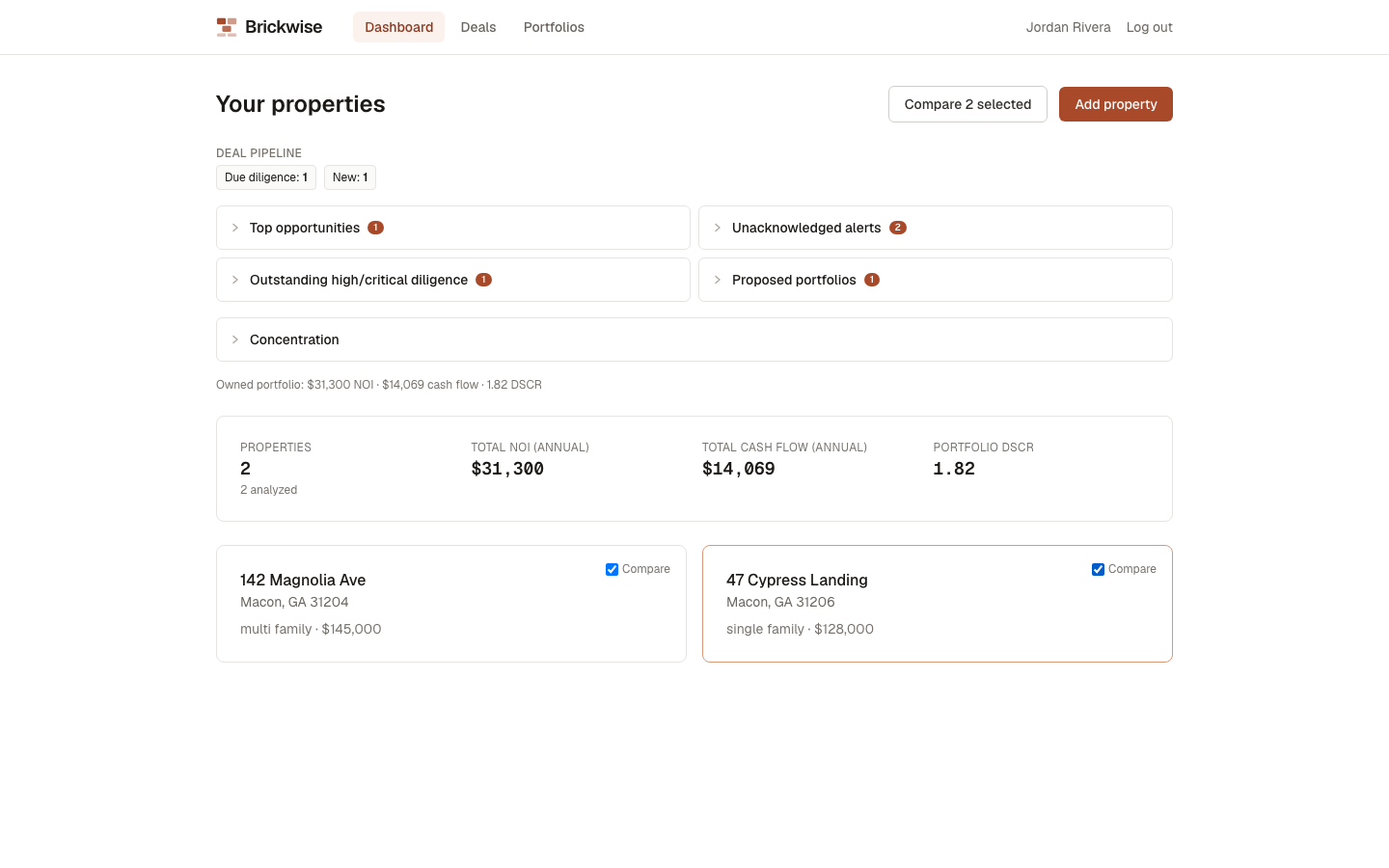Click the Log out link
Image resolution: width=1389 pixels, height=868 pixels.
pos(1150,27)
